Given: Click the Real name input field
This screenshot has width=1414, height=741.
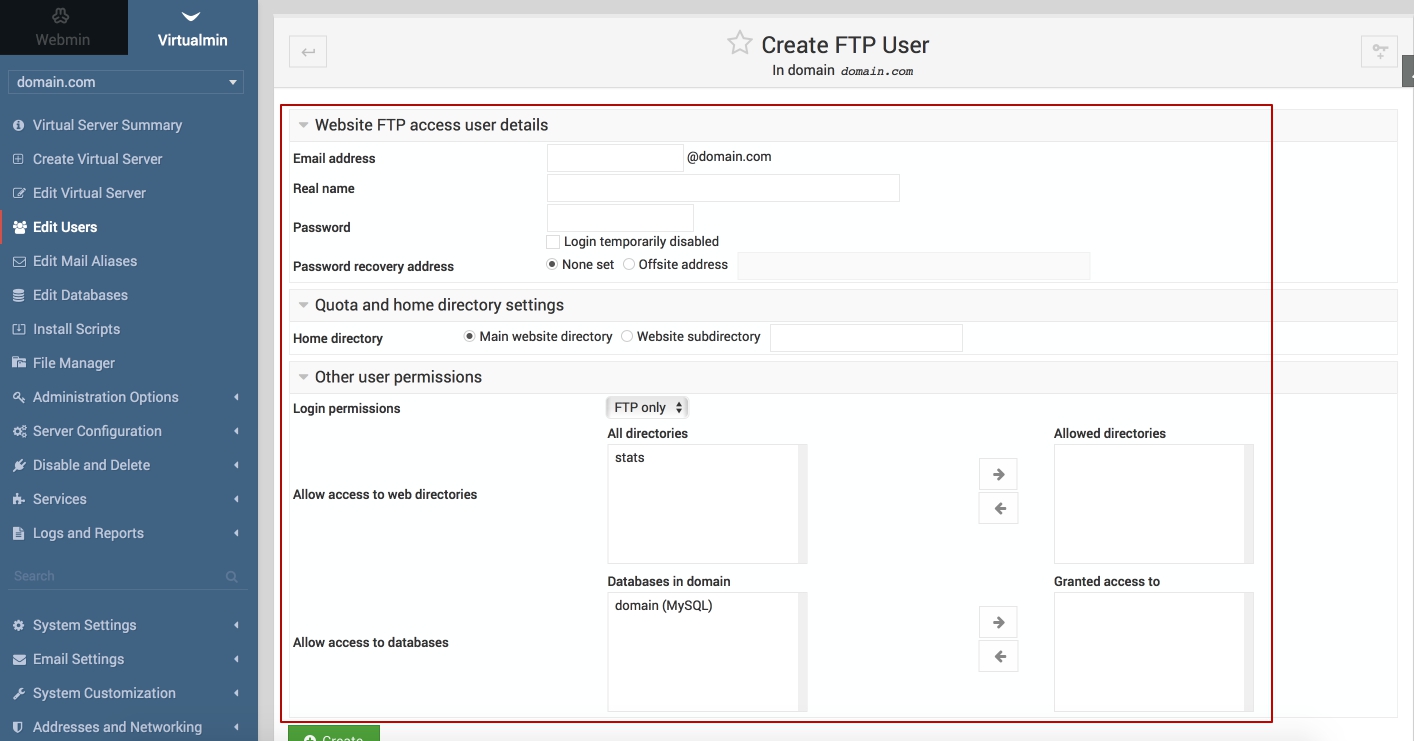Looking at the screenshot, I should point(722,188).
